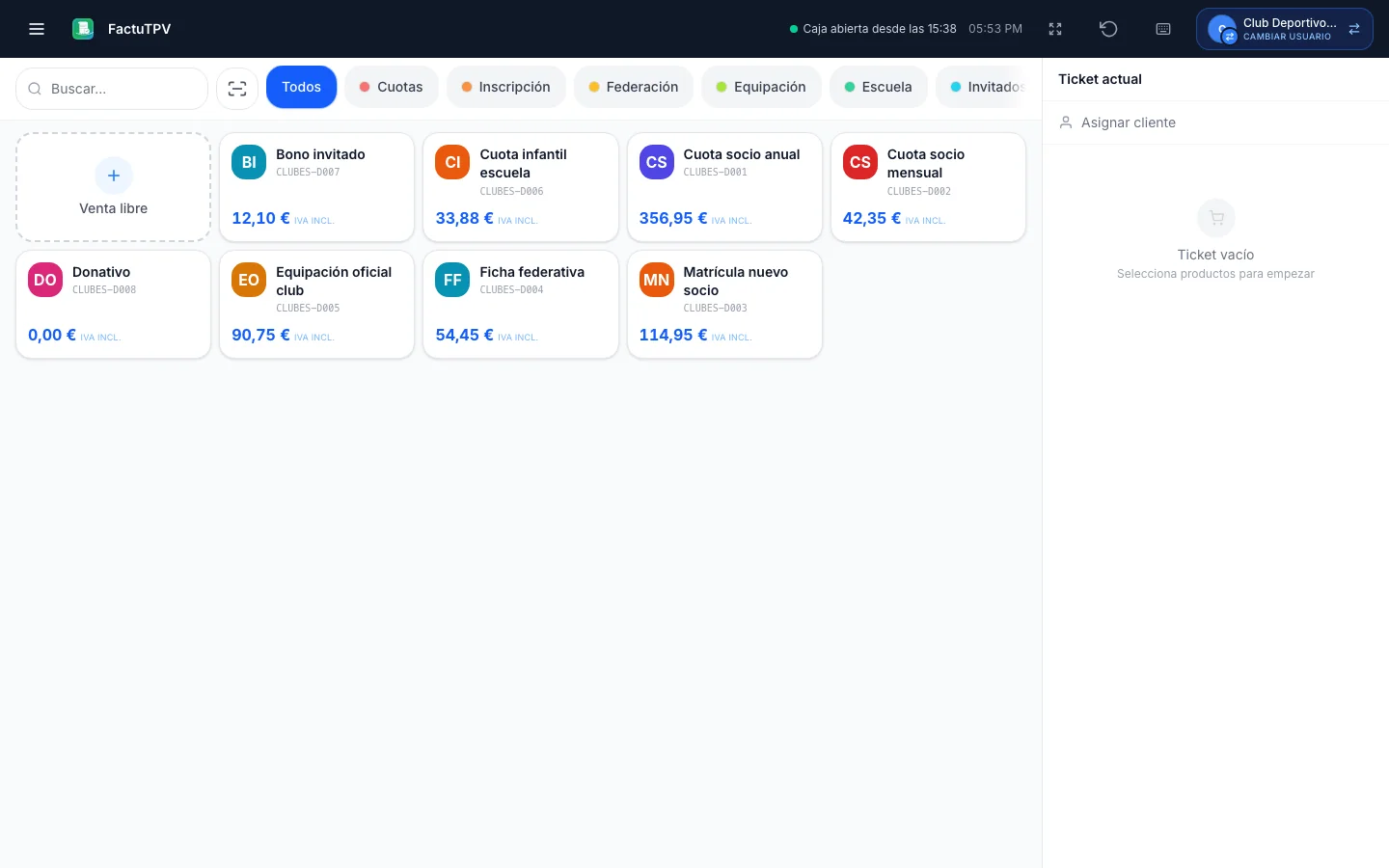Switch user via Cambiar Usuario
Viewport: 1389px width, 868px height.
pos(1284,29)
